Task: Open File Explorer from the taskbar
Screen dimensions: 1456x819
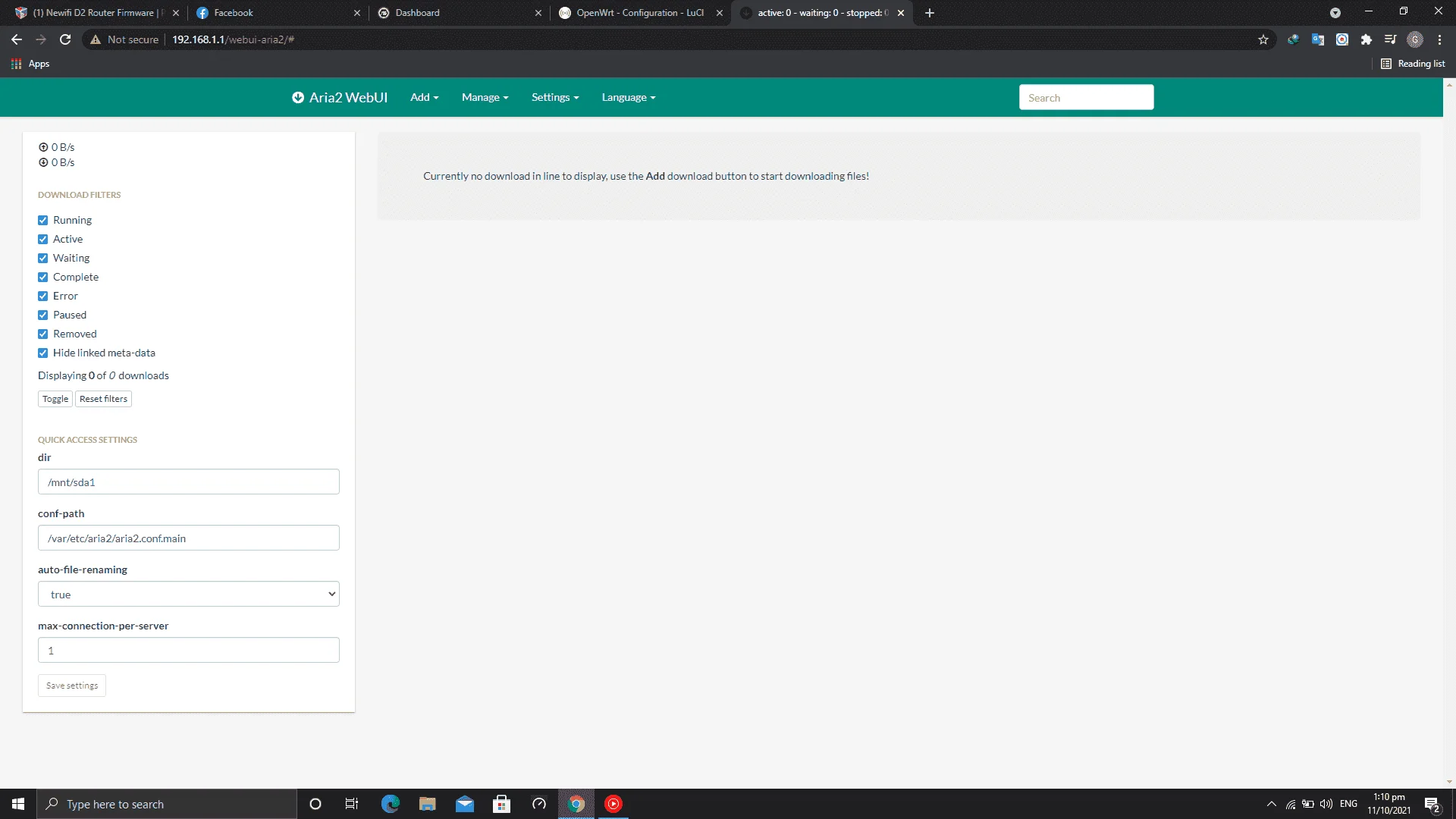Action: point(428,804)
